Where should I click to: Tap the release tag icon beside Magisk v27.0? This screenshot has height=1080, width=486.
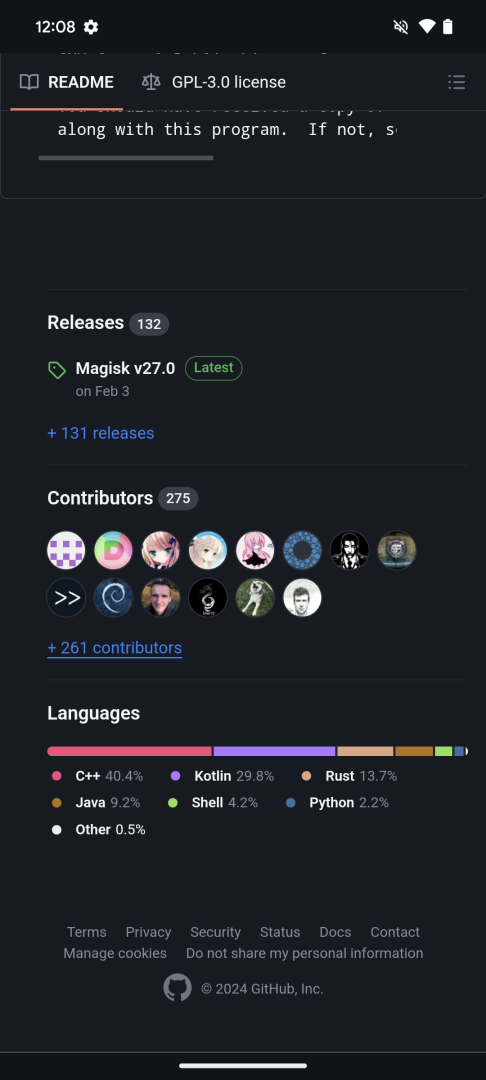pos(56,370)
